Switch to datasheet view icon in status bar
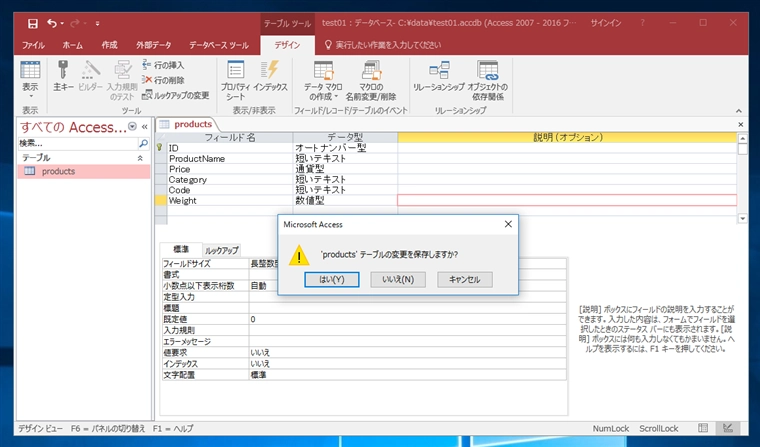This screenshot has width=760, height=447. point(703,428)
